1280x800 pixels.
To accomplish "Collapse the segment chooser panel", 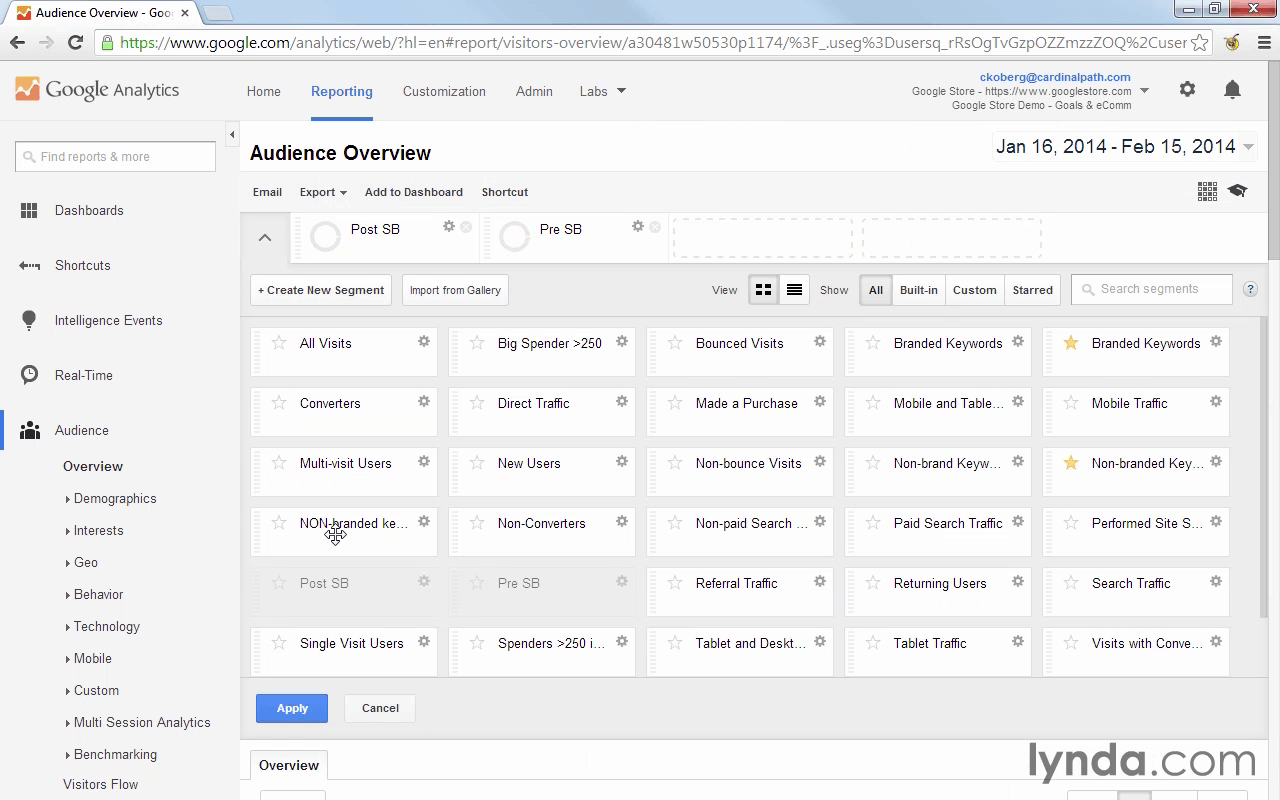I will 265,237.
